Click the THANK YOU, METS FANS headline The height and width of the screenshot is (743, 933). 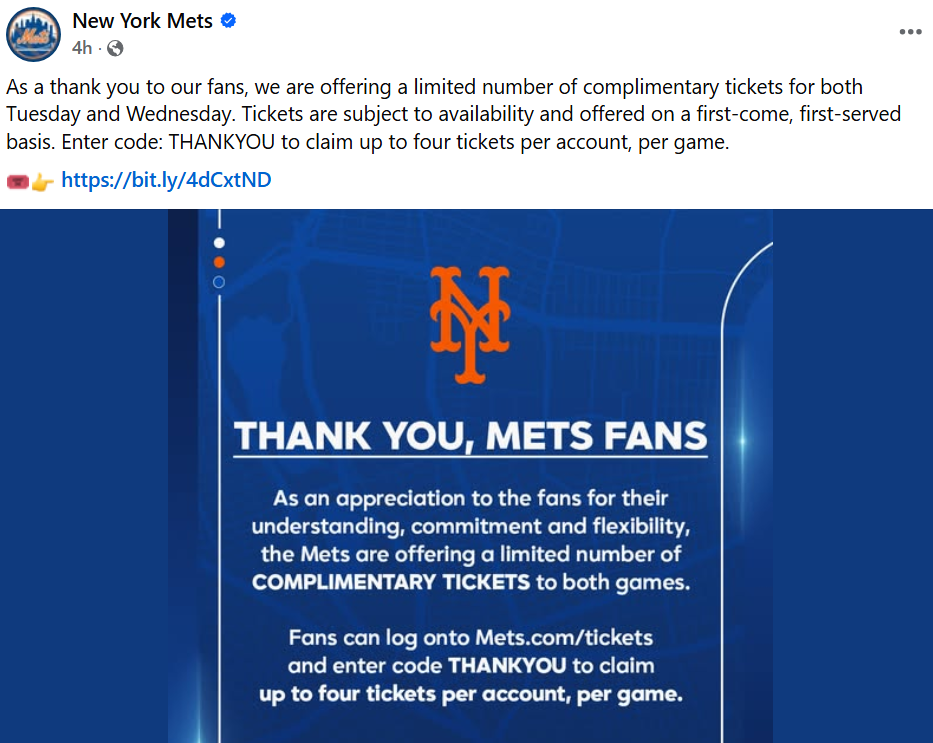470,436
